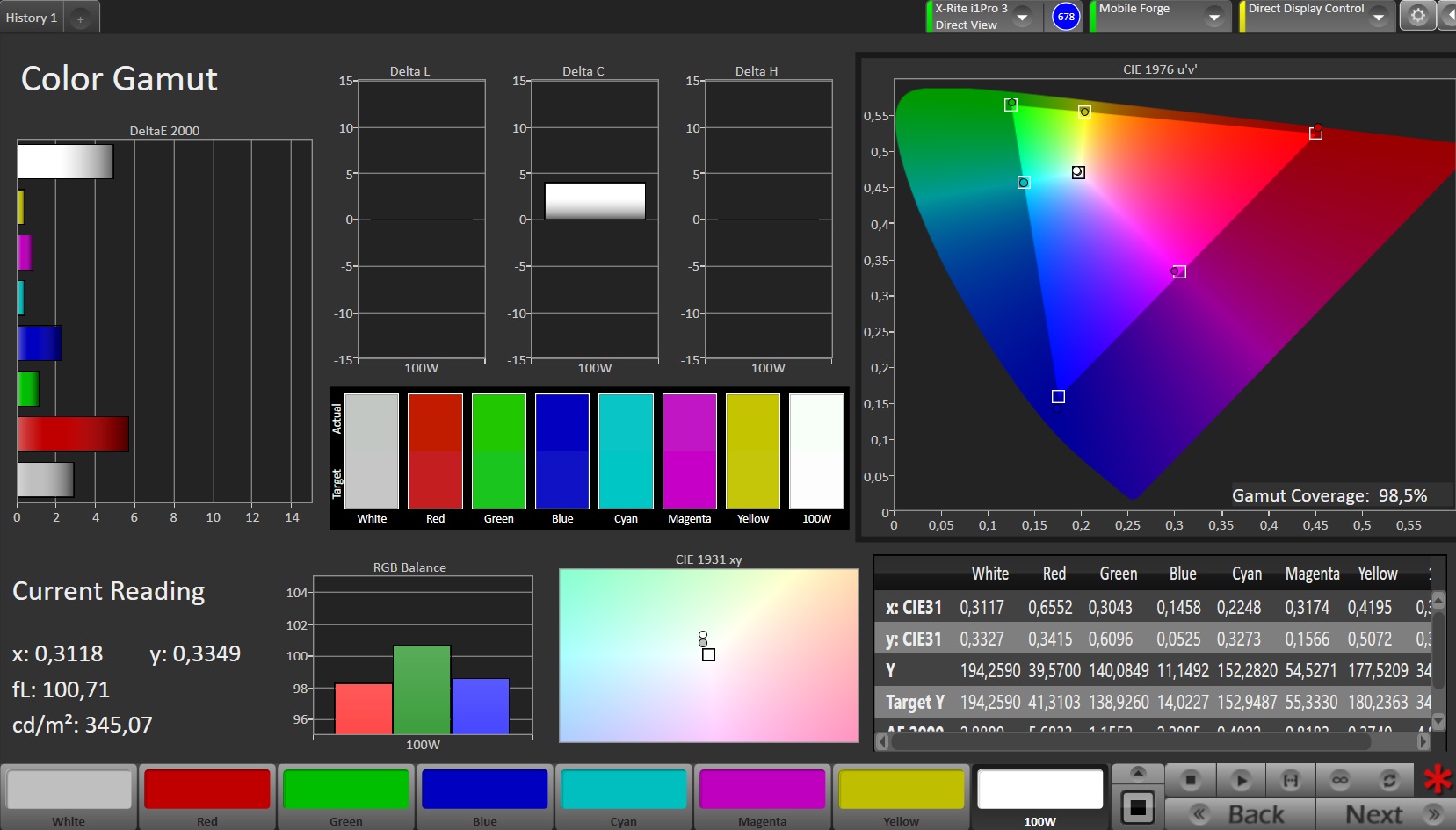Open the Mobile Forge source dropdown
Screen dimensions: 1456x830
1213,17
